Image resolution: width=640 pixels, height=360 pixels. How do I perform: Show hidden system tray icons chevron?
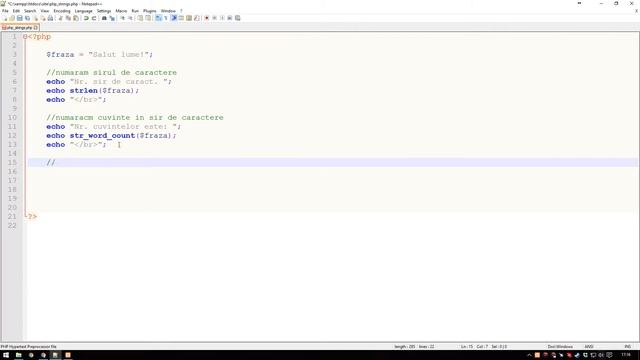click(x=529, y=355)
